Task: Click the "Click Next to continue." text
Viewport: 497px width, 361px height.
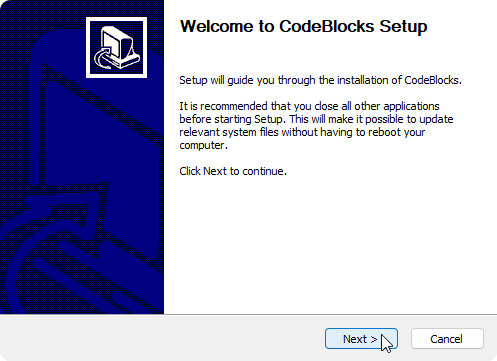Action: point(233,171)
